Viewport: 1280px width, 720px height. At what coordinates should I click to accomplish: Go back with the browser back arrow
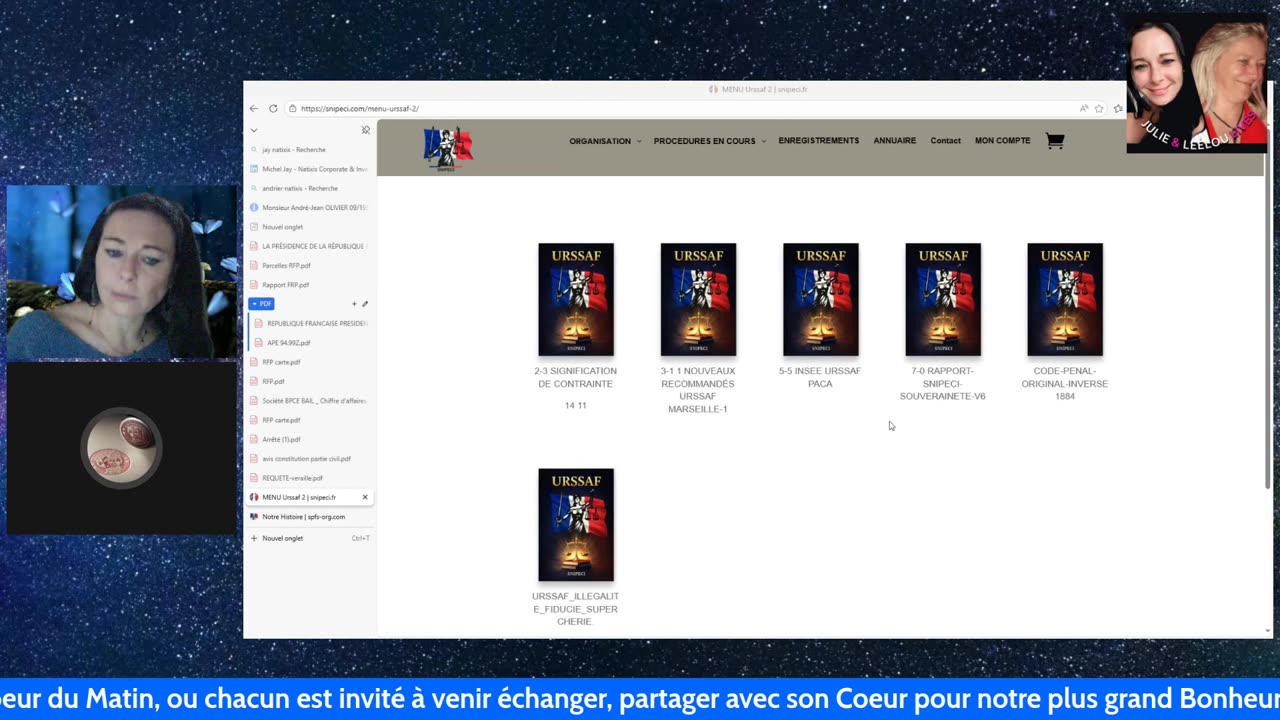(254, 108)
